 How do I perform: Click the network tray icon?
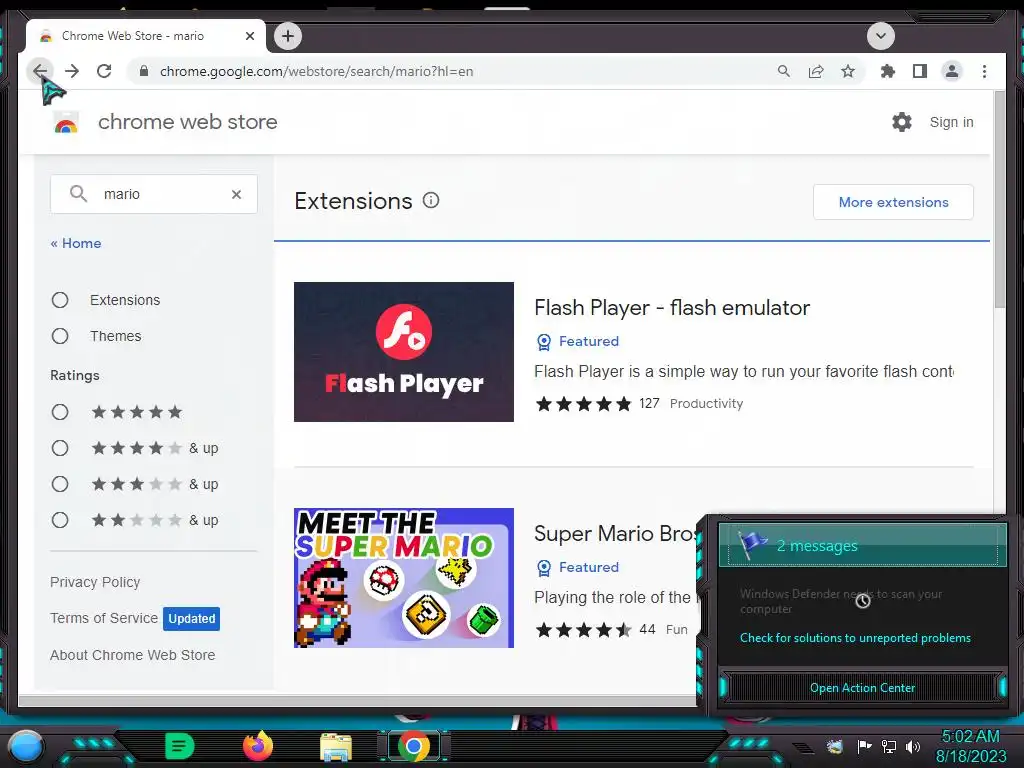889,746
